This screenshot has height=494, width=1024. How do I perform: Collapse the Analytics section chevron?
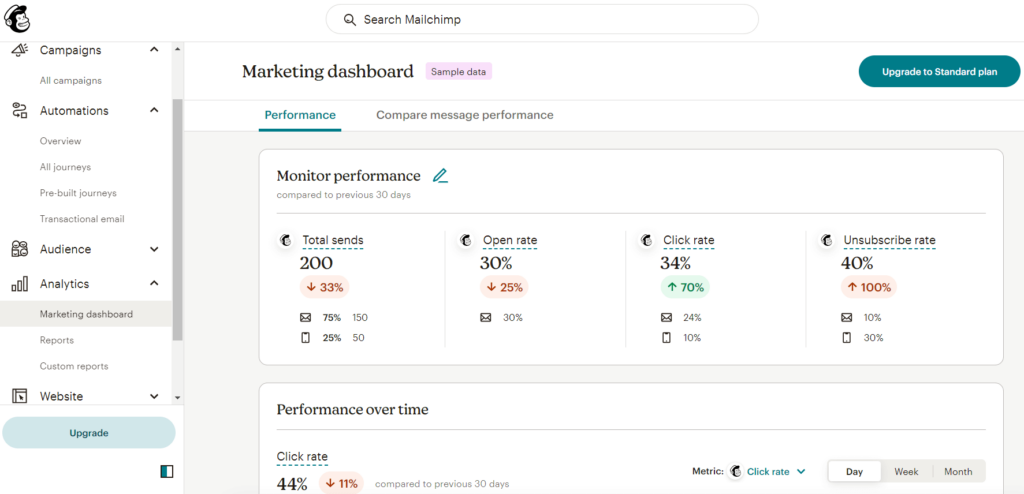coord(154,284)
